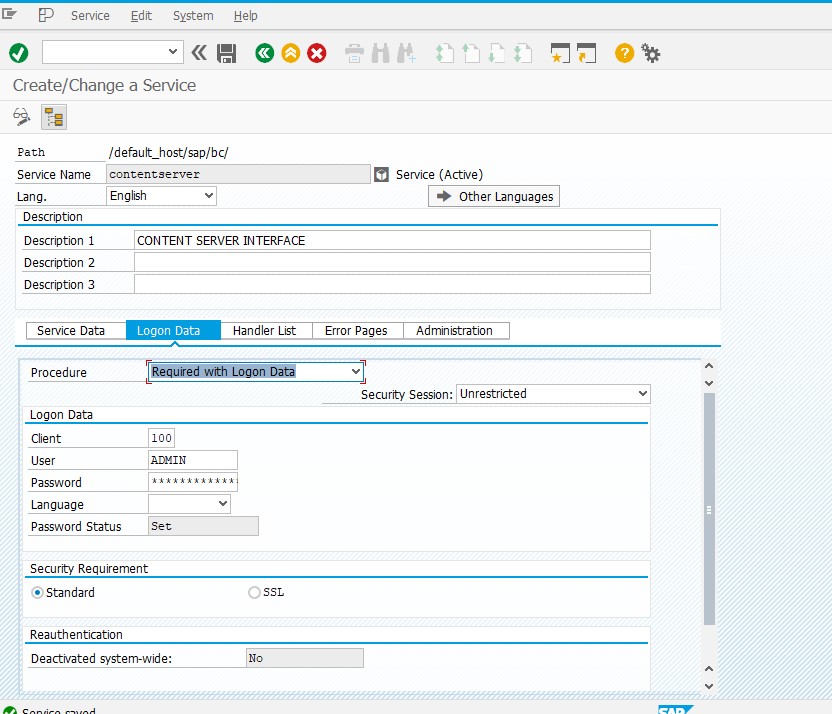Open Customize Local Layout gear icon
The width and height of the screenshot is (832, 714).
point(651,53)
